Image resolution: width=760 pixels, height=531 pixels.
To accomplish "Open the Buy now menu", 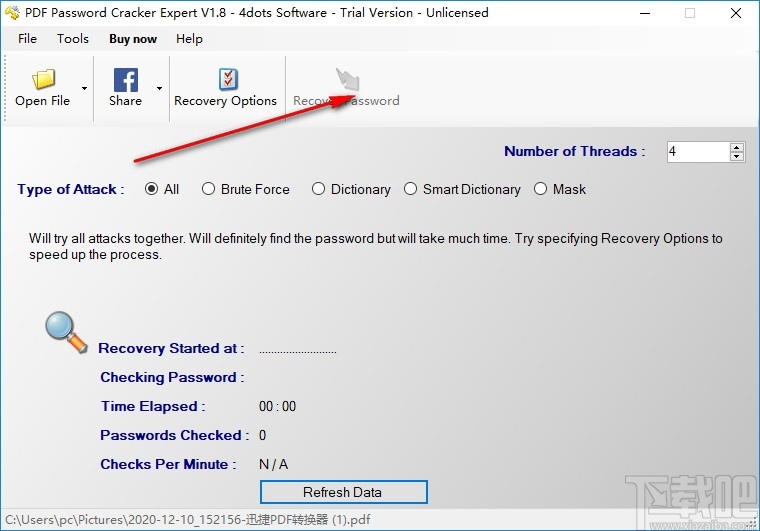I will [x=133, y=39].
